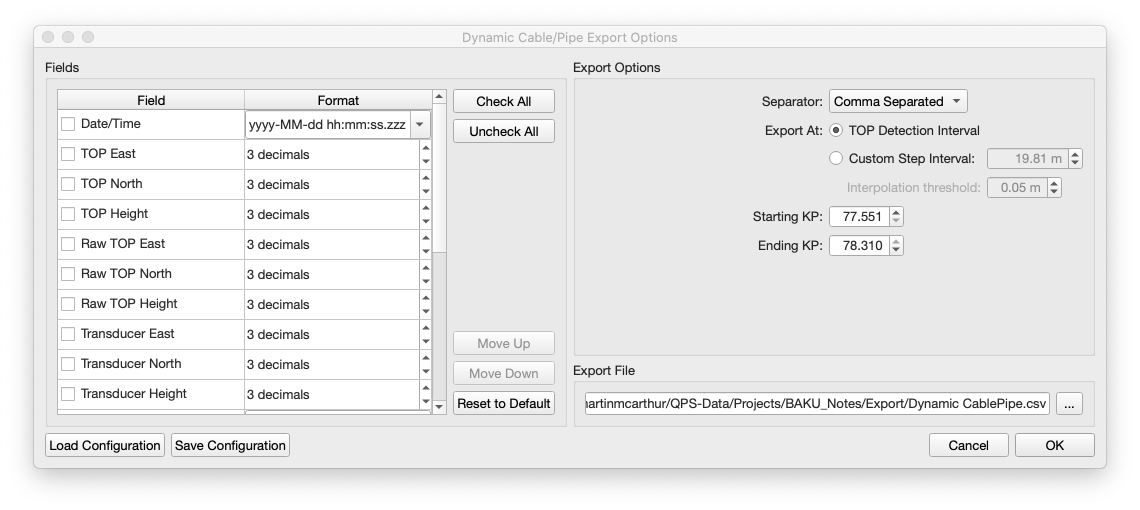This screenshot has width=1140, height=510.
Task: Tick the TOP Height field checkbox
Action: 68,214
